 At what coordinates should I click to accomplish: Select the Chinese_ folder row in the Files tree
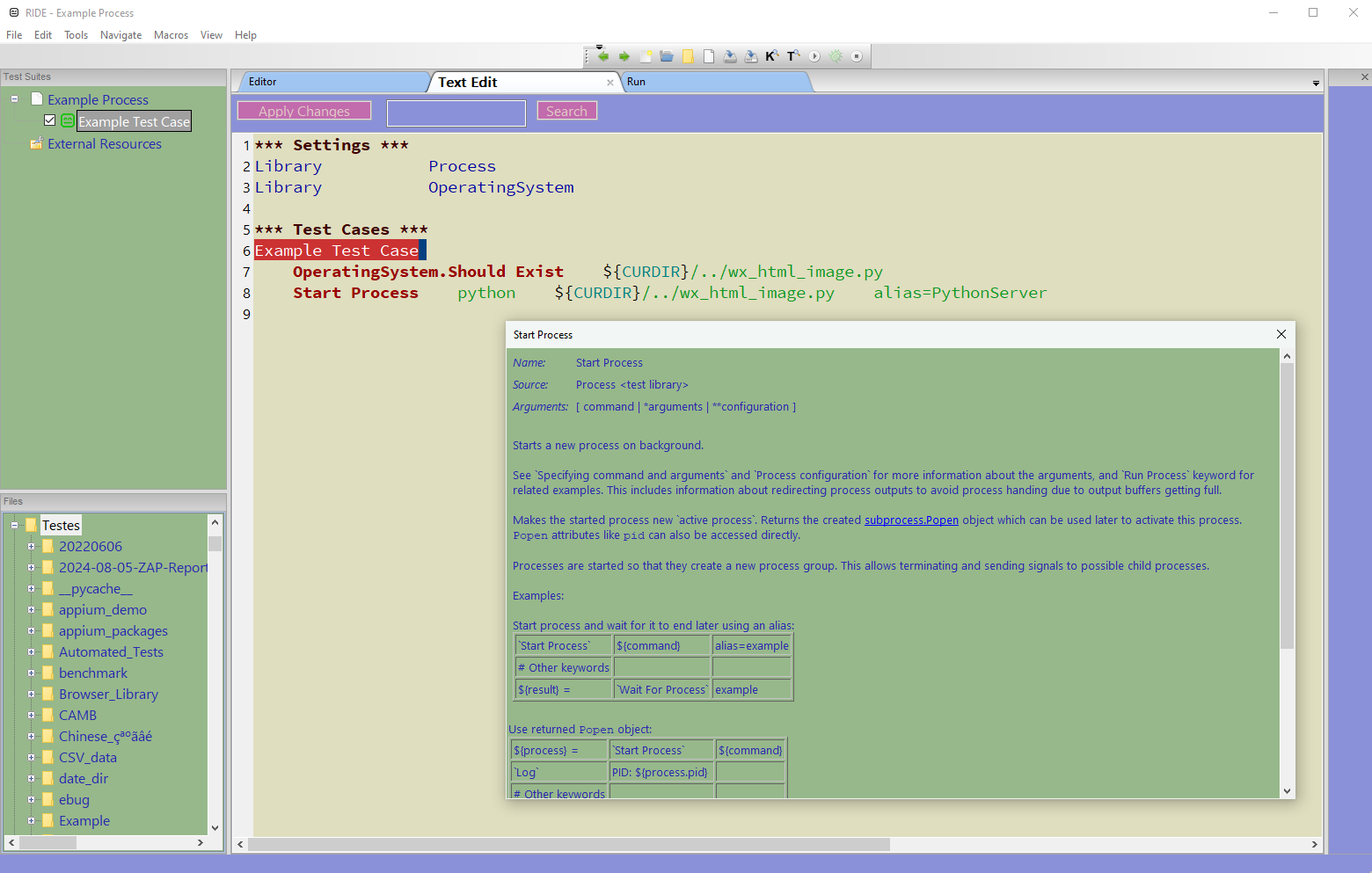tap(106, 736)
